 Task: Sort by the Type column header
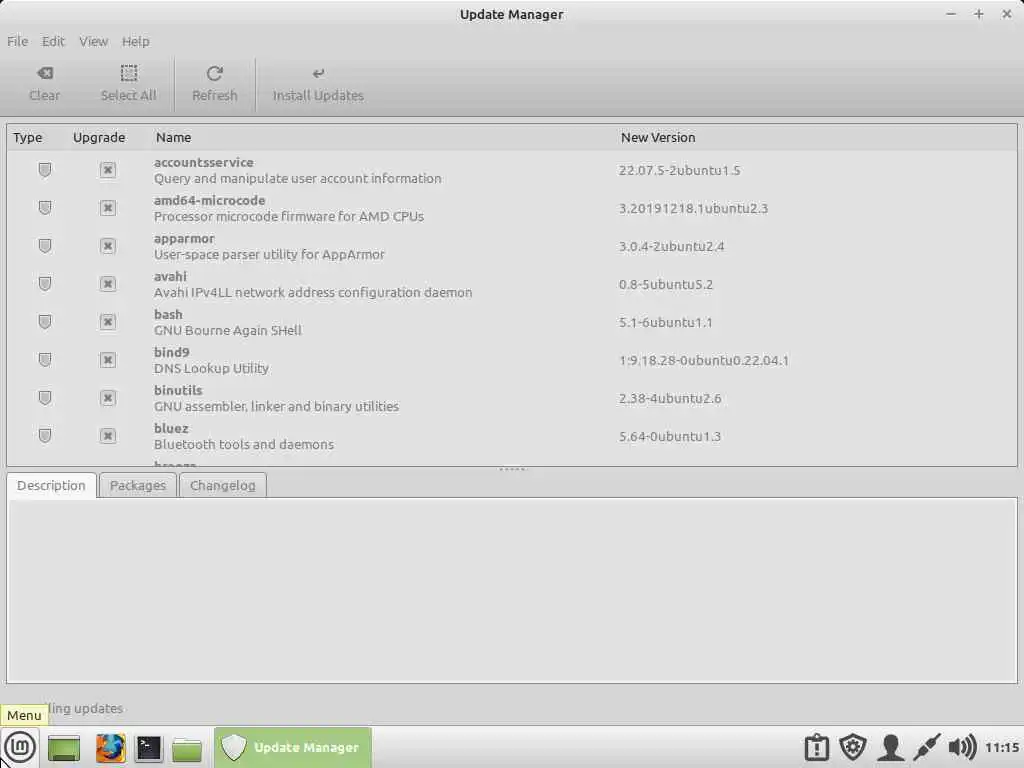(x=27, y=138)
